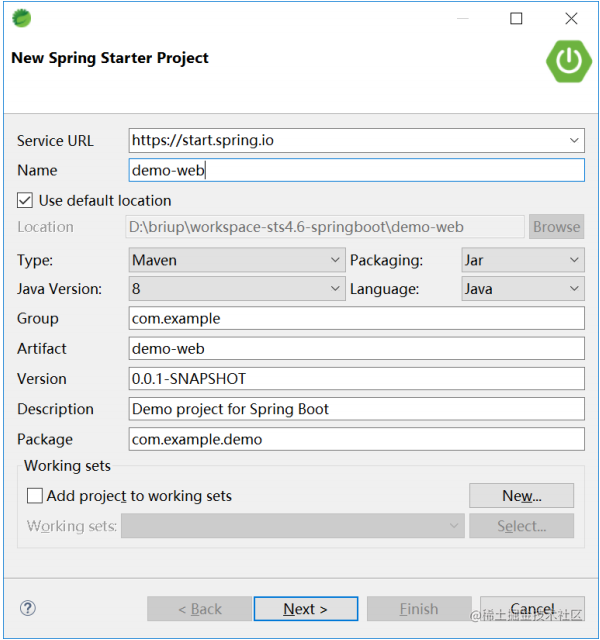Image resolution: width=600 pixels, height=640 pixels.
Task: Focus the Group input field
Action: pos(356,319)
